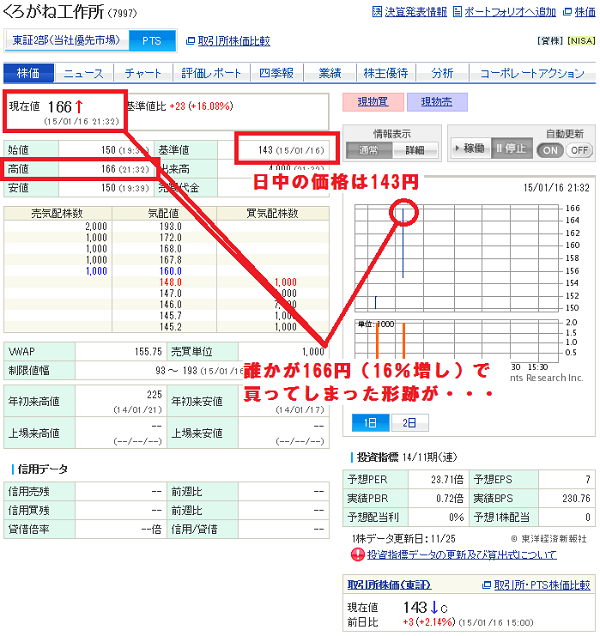This screenshot has width=600, height=636.
Task: Switch to 株主優待 tab
Action: 386,73
